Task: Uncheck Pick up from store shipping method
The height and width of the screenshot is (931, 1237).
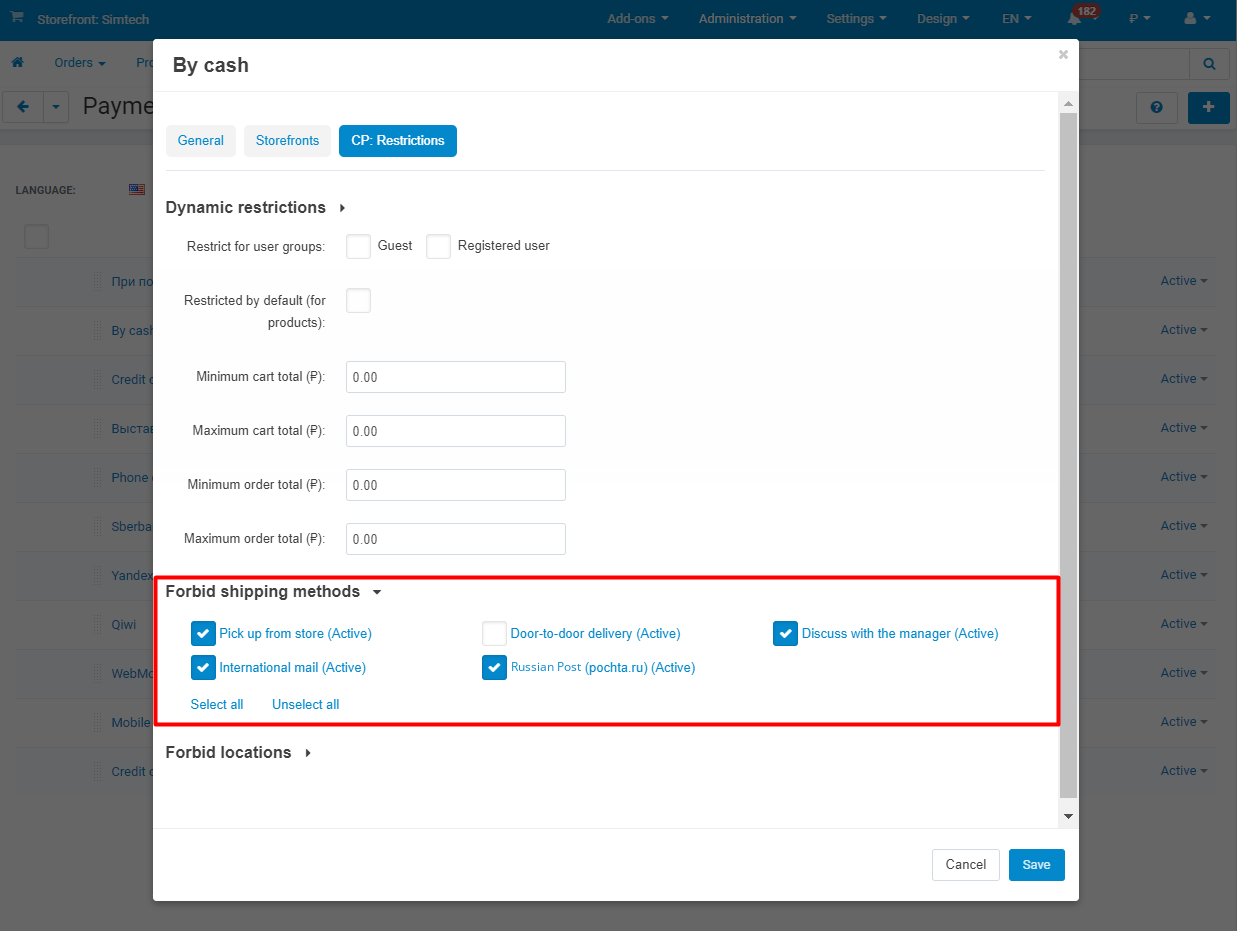Action: point(203,633)
